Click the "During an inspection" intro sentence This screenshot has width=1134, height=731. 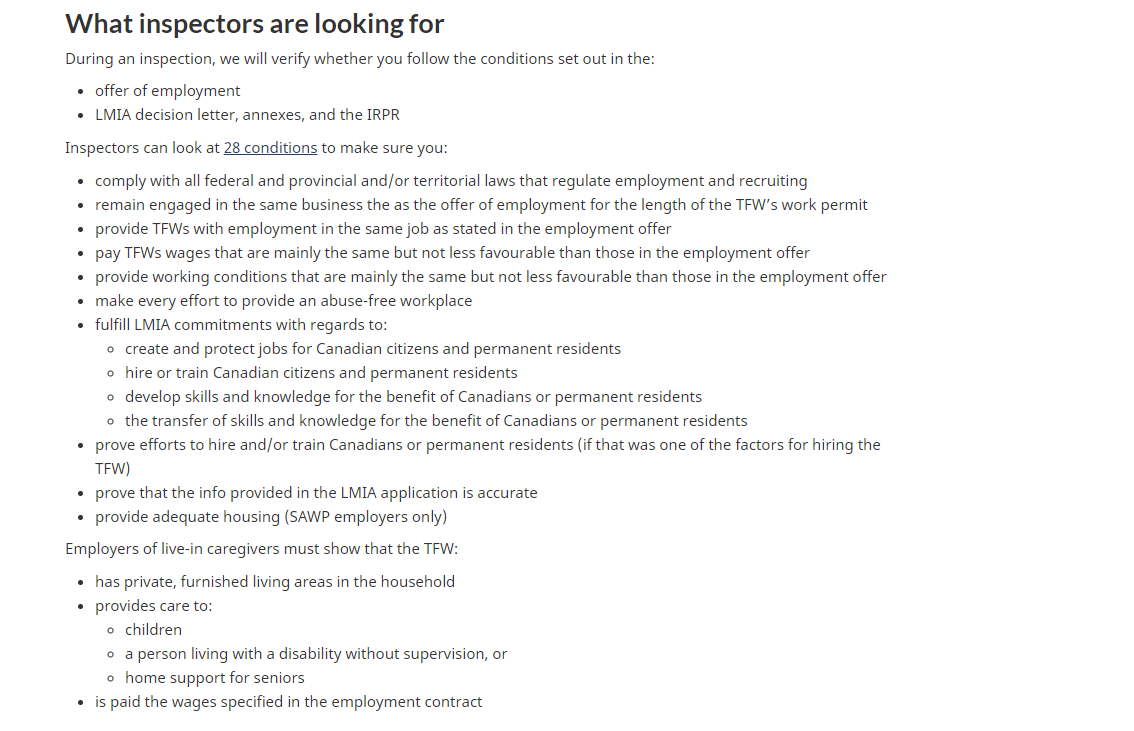click(x=360, y=58)
